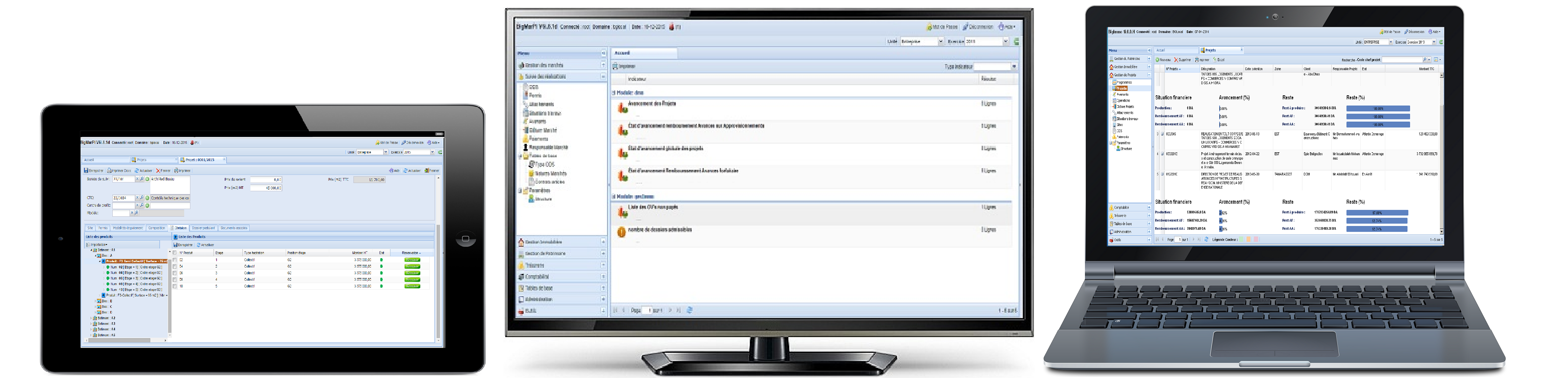Click Nouveau button on laptop toolbar

pyautogui.click(x=1163, y=60)
